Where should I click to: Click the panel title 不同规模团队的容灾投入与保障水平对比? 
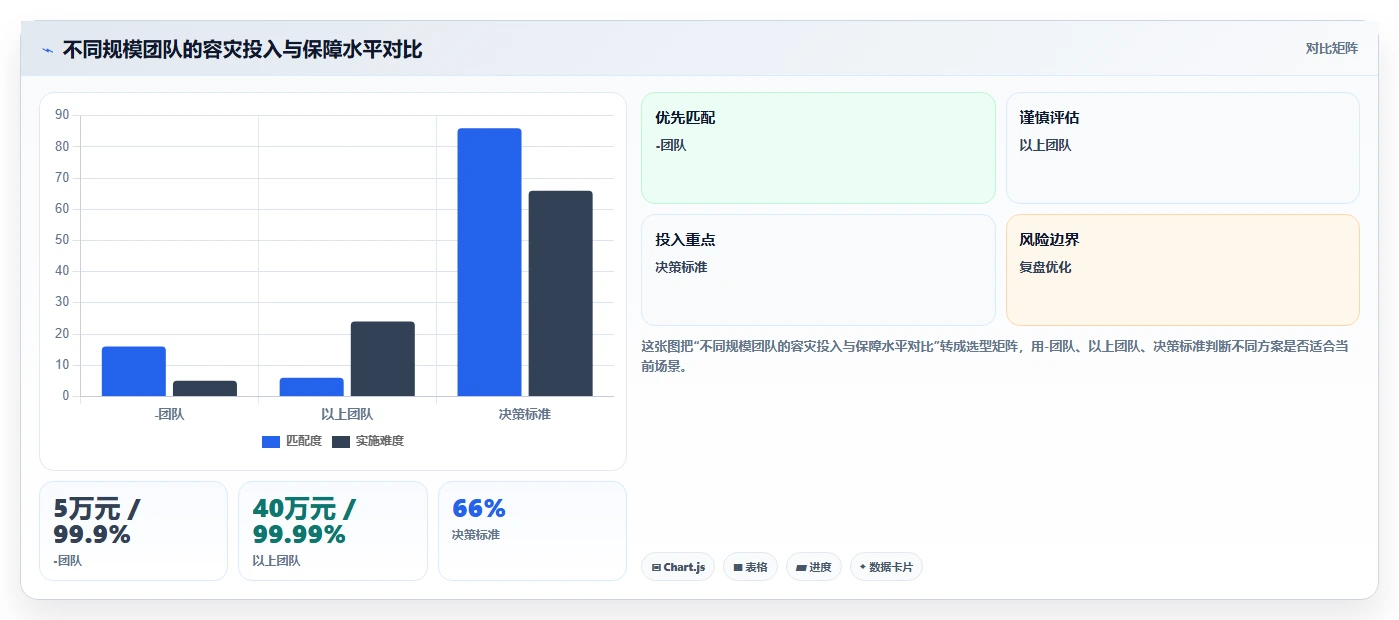(x=243, y=49)
